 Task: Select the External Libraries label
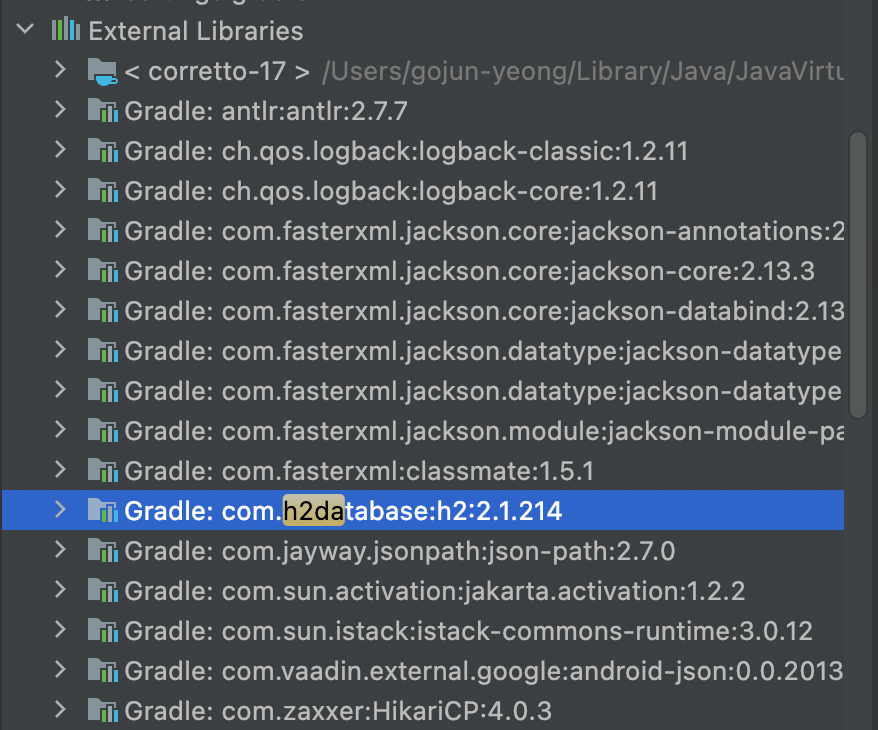[x=196, y=31]
